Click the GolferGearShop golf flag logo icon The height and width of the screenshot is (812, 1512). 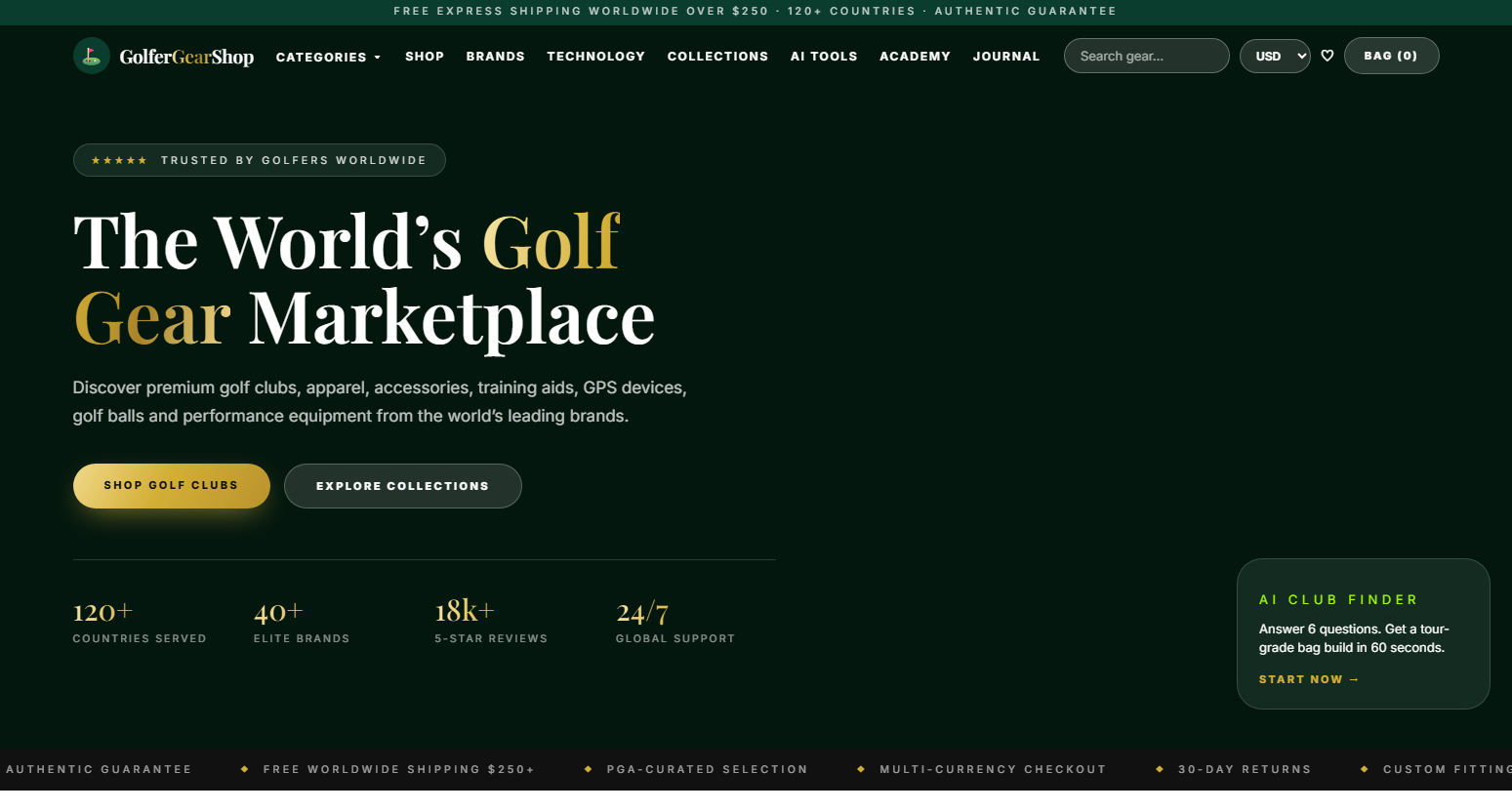[x=91, y=56]
